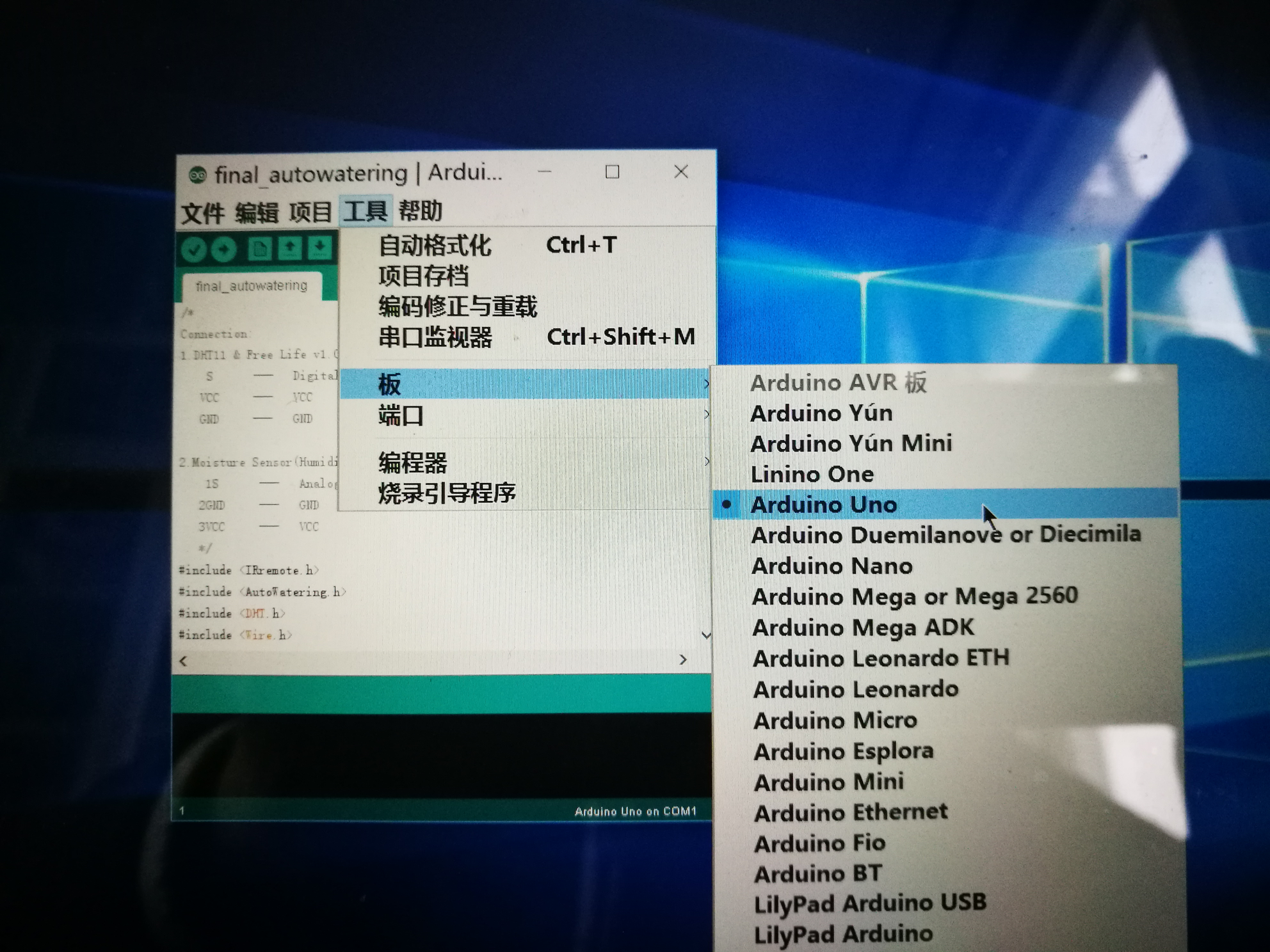1270x952 pixels.
Task: Click the Upload (arrow) toolbar icon
Action: pyautogui.click(x=223, y=250)
